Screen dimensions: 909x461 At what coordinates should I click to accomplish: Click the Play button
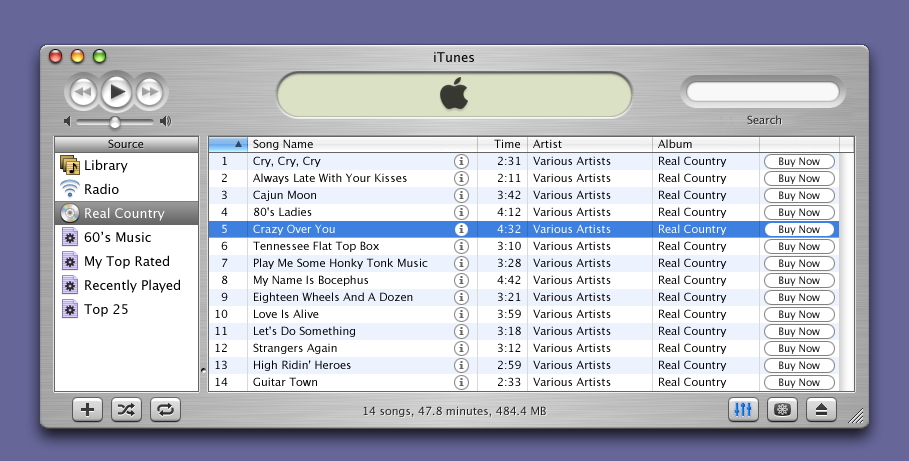pos(117,91)
